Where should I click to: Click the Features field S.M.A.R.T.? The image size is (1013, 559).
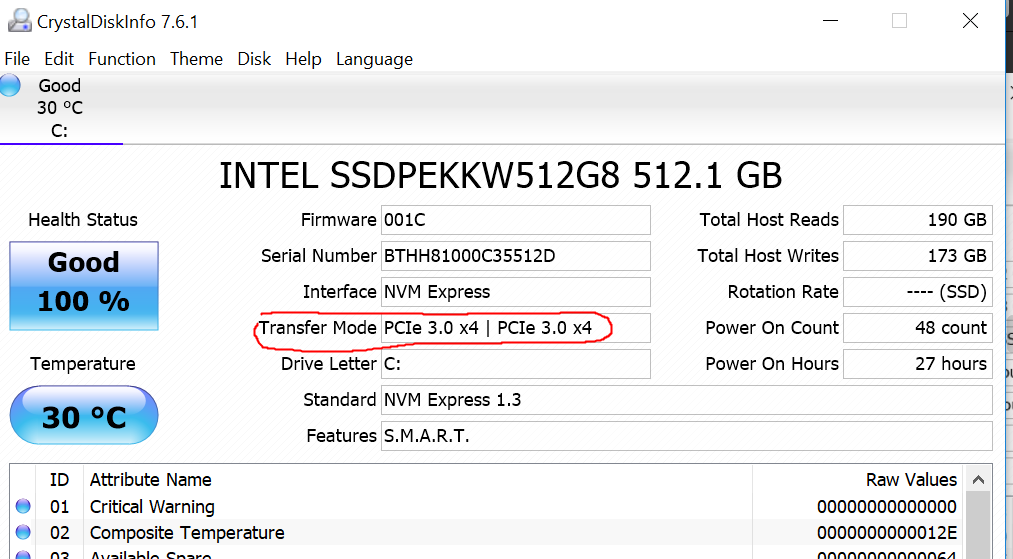coord(687,436)
